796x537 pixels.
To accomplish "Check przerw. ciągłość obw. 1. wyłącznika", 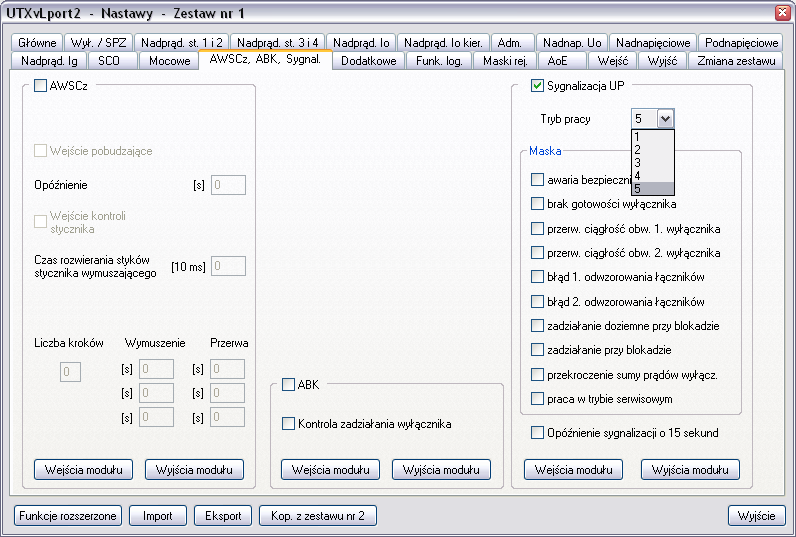I will (x=537, y=228).
